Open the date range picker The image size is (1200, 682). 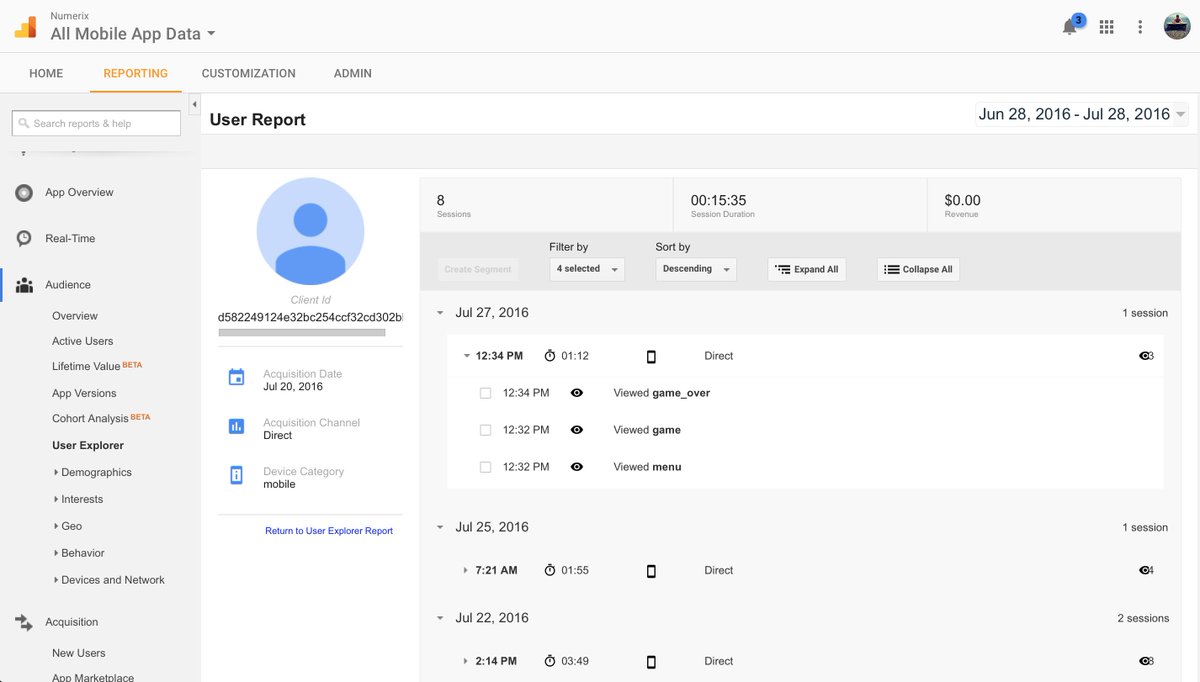pos(1082,114)
